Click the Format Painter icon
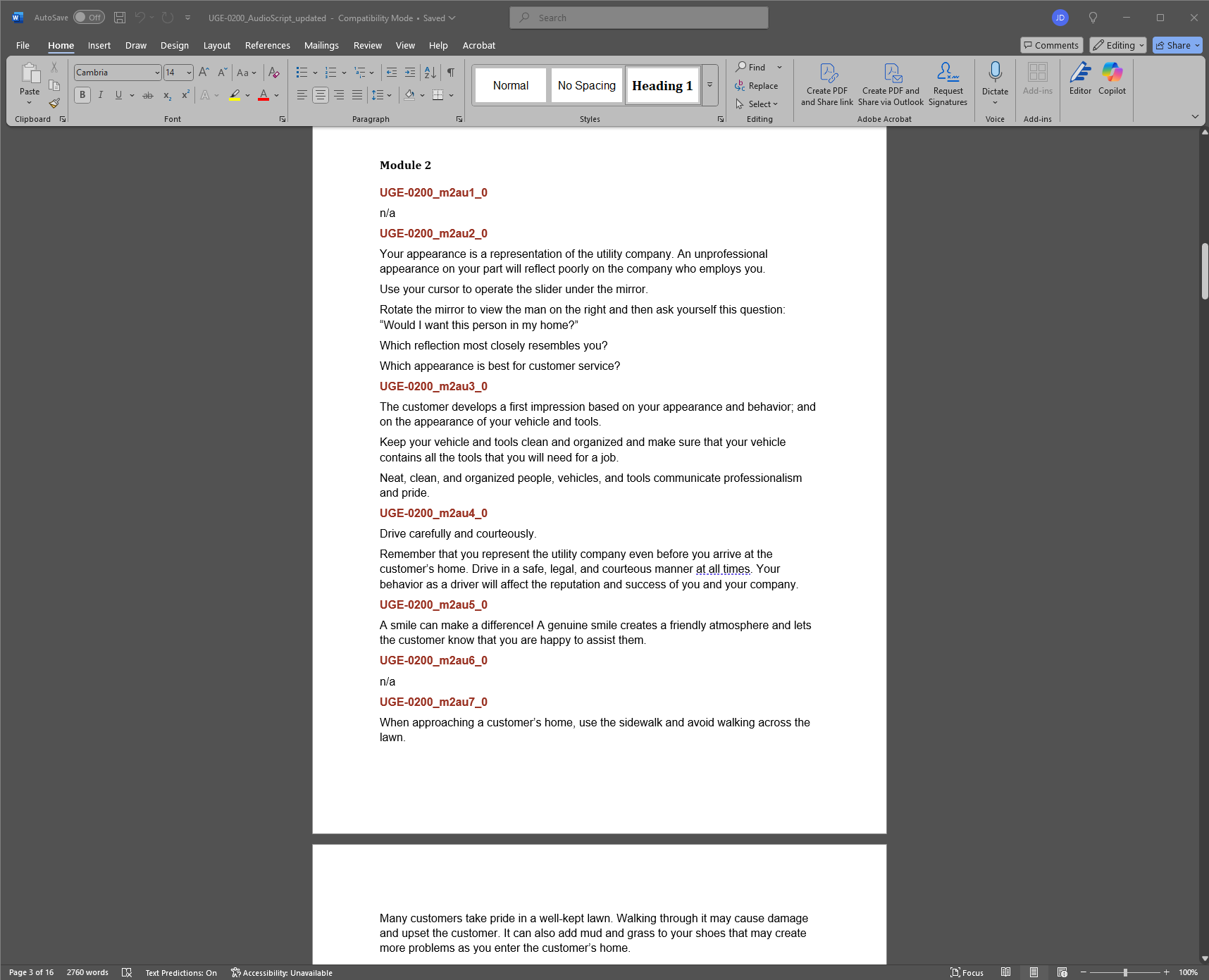 pyautogui.click(x=54, y=103)
